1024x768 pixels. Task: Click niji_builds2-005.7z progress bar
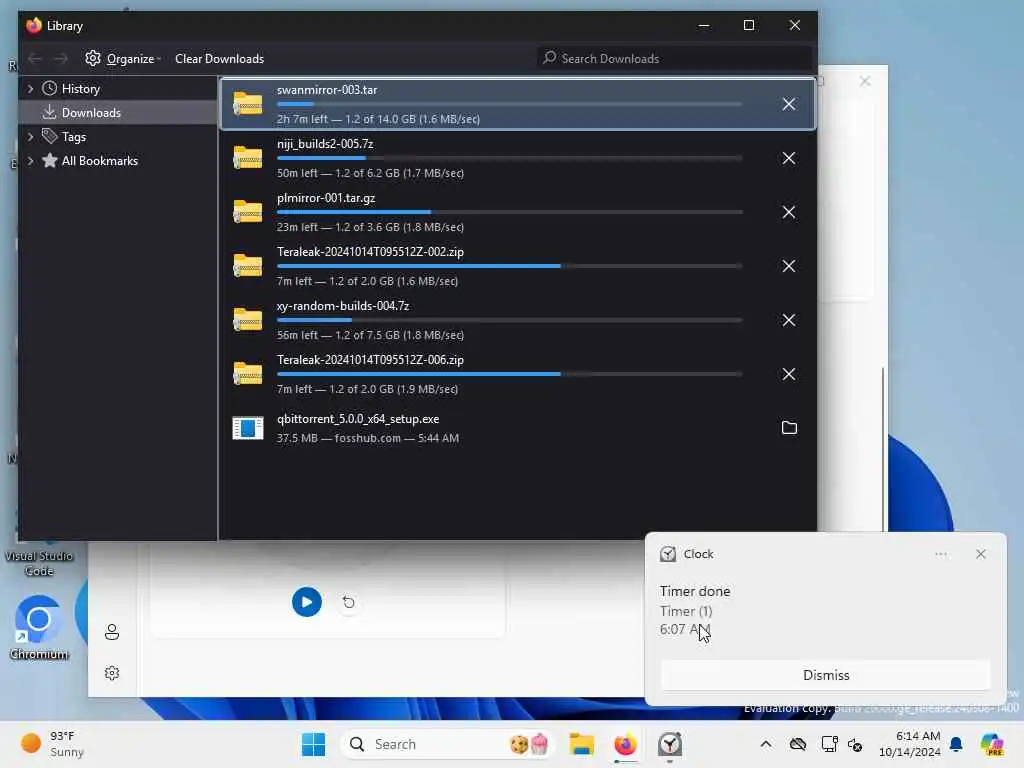(x=509, y=158)
